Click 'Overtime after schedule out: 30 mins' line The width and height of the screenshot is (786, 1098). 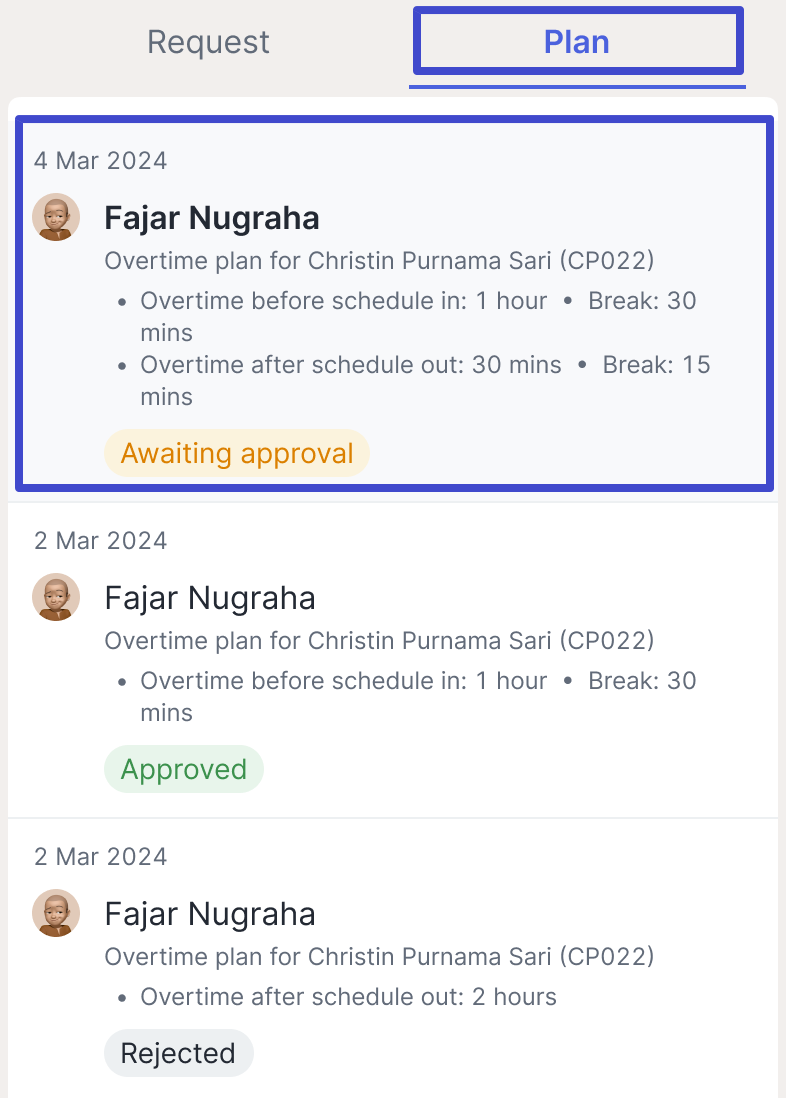click(x=351, y=365)
